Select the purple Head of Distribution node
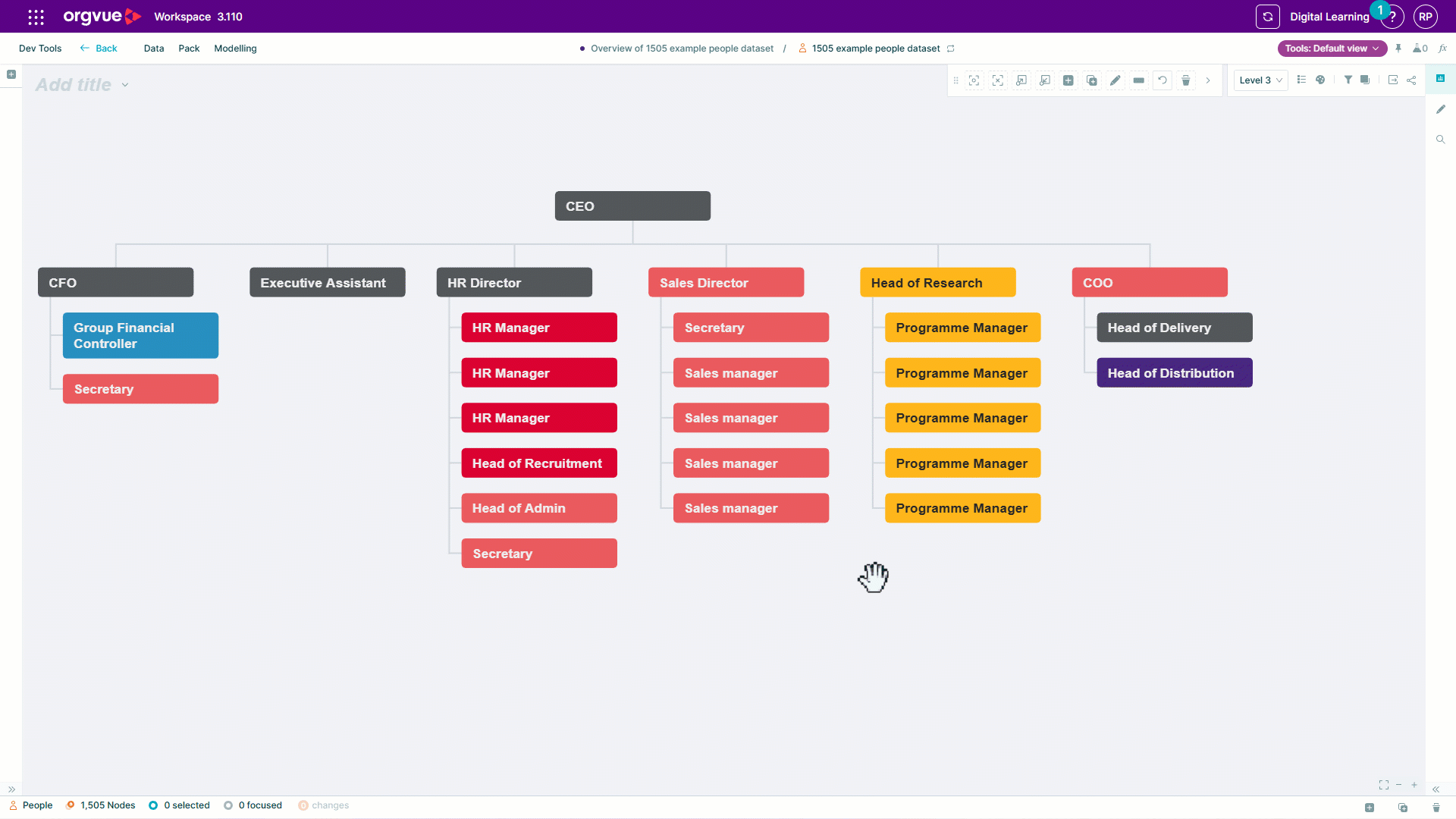The image size is (1456, 819). coord(1174,373)
